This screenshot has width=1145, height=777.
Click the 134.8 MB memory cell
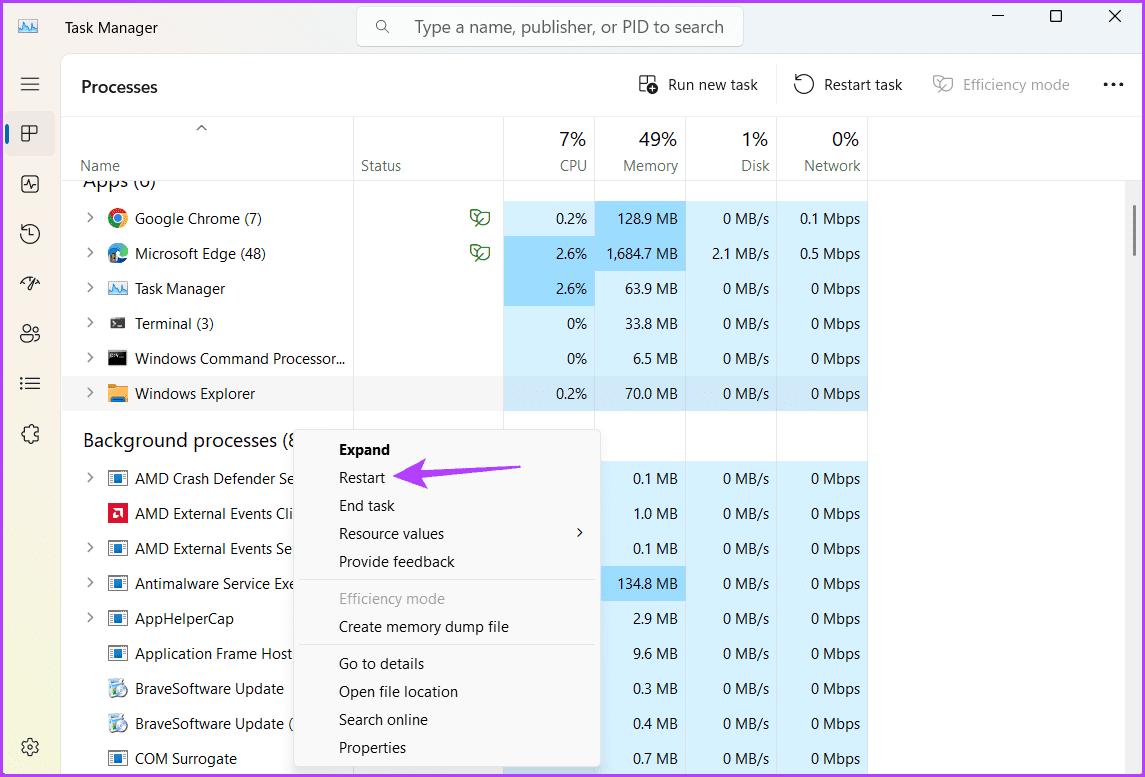(643, 583)
